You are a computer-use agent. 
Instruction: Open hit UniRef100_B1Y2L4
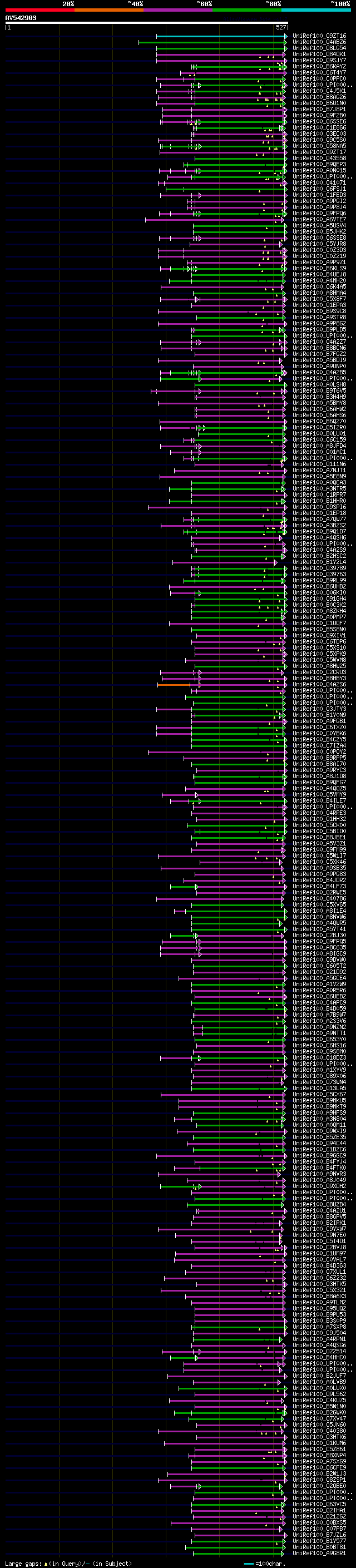coord(319,562)
